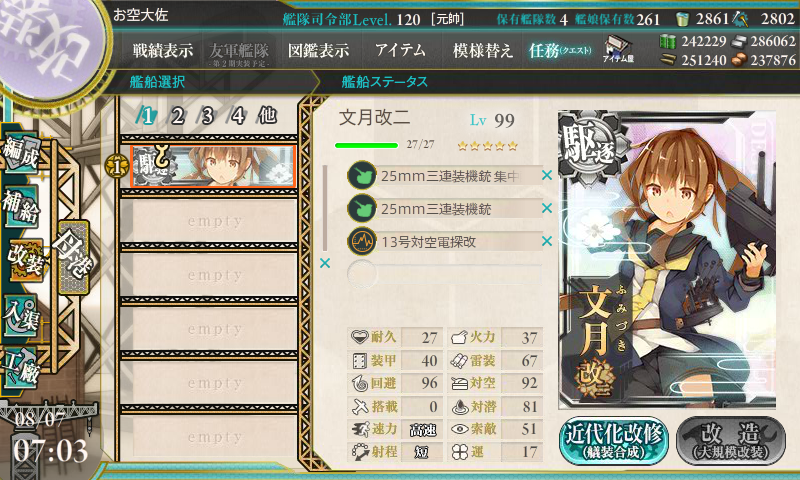The height and width of the screenshot is (480, 800).
Task: Open the 任務 (クエスト) quest menu
Action: pos(560,50)
